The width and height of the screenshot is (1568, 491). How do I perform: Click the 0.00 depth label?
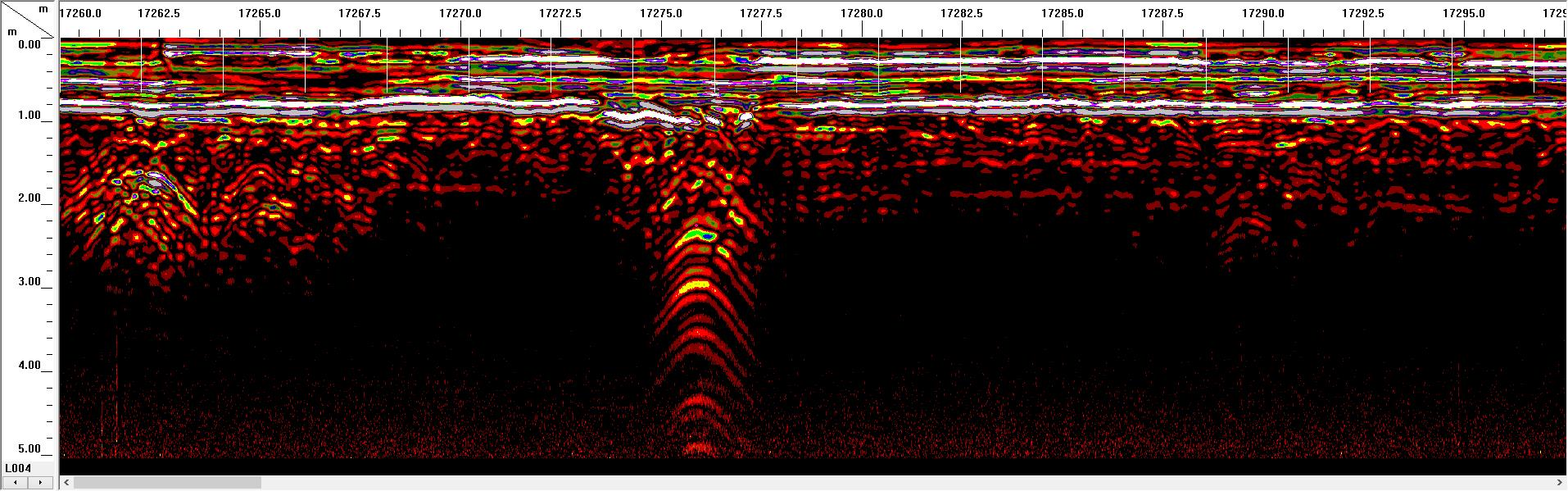[29, 45]
